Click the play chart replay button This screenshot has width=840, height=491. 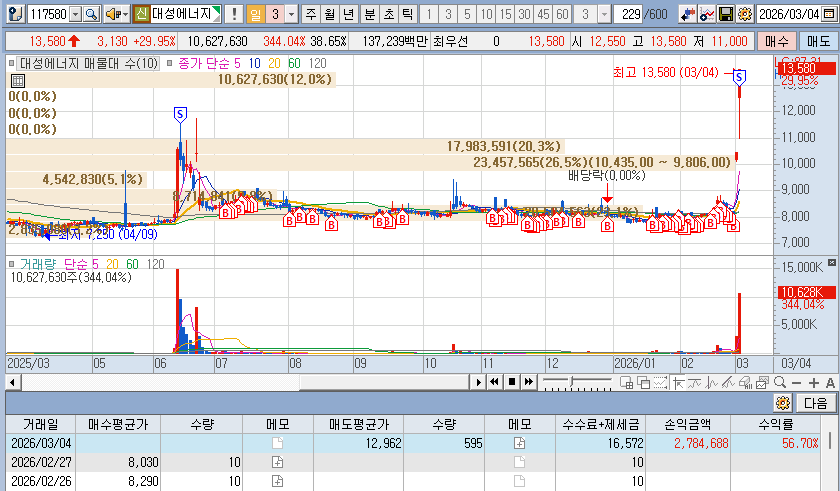[x=478, y=382]
